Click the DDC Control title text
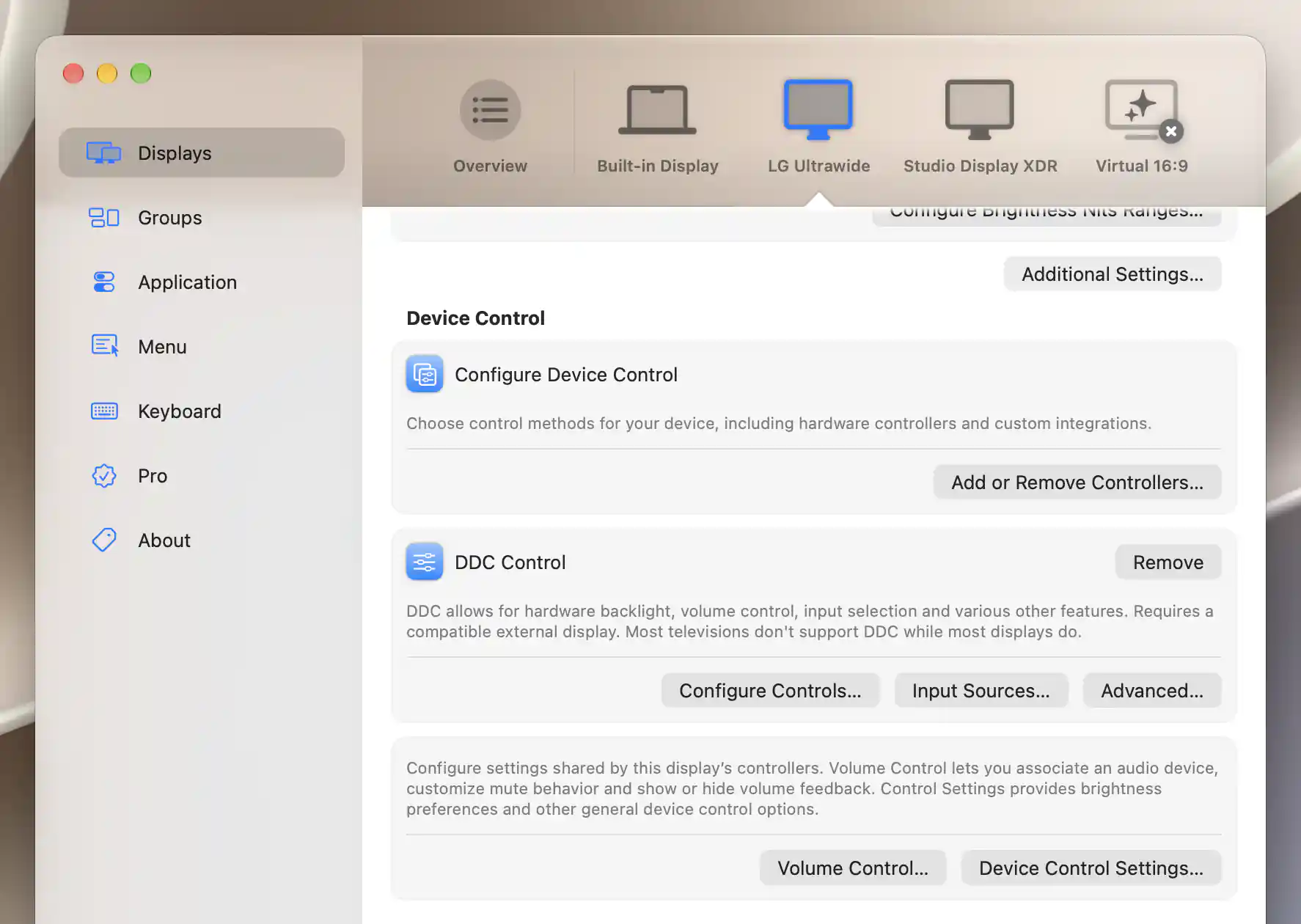 [x=510, y=562]
